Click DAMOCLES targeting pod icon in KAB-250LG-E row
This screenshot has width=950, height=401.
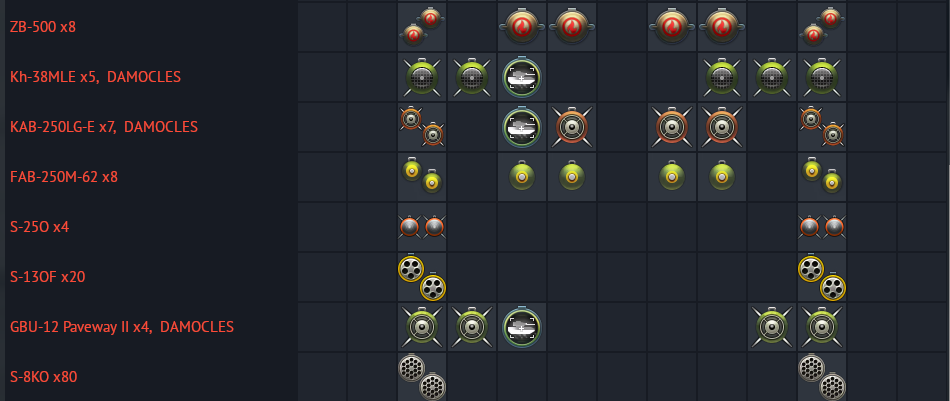point(522,127)
